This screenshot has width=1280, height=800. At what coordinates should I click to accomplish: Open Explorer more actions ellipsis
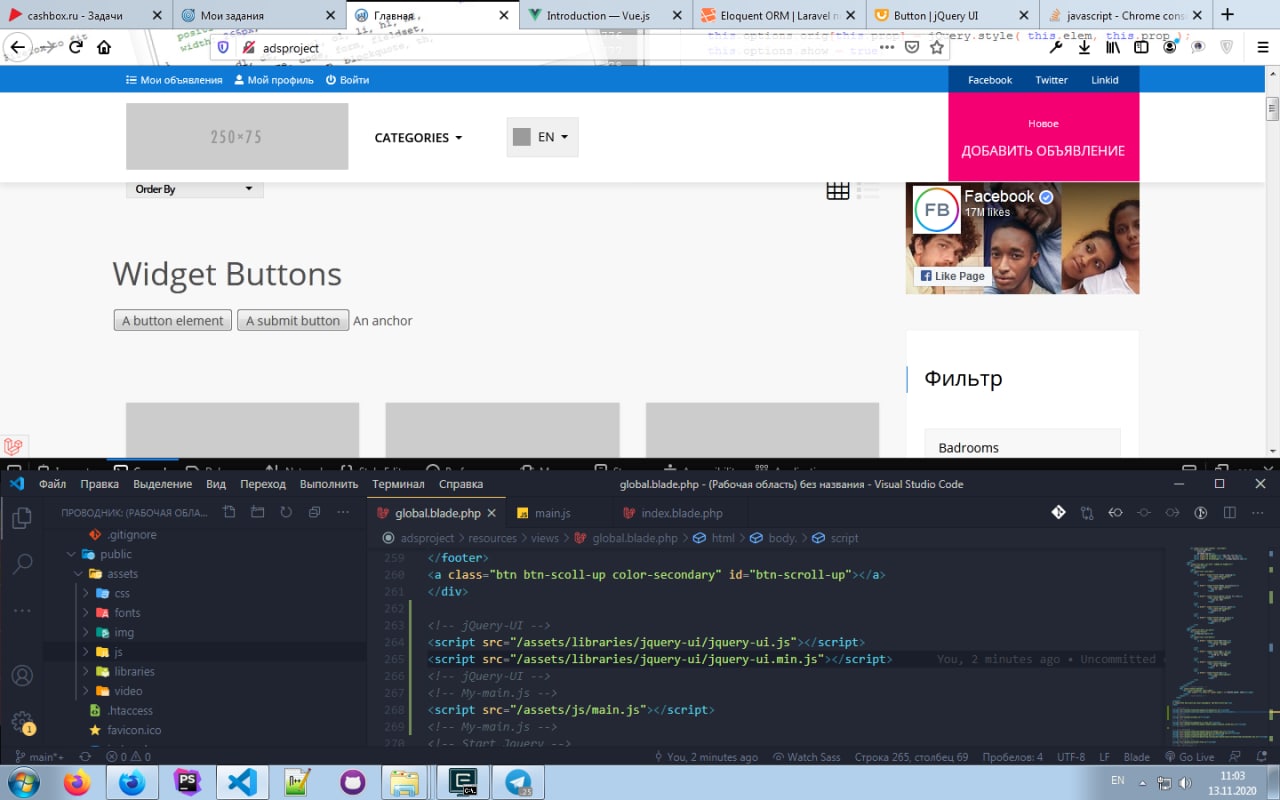tap(343, 512)
